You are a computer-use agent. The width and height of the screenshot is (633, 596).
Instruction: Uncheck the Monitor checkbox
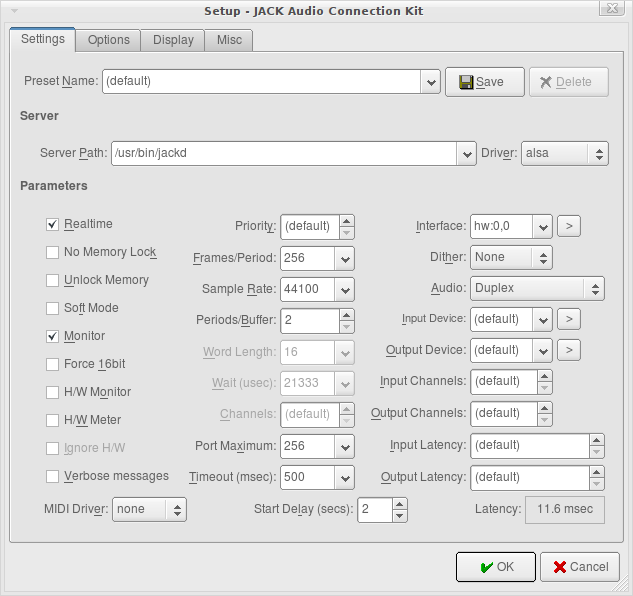53,337
